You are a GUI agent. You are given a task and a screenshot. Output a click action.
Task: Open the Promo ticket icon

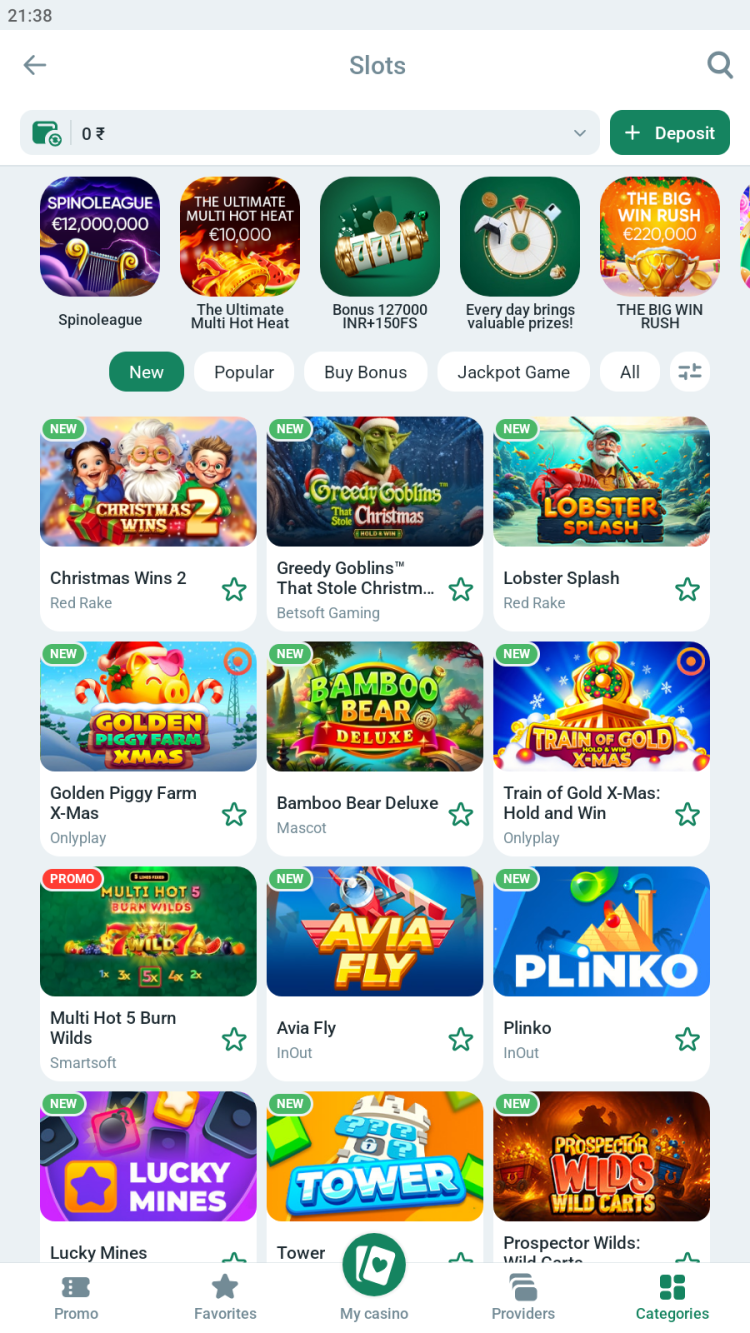click(76, 1287)
